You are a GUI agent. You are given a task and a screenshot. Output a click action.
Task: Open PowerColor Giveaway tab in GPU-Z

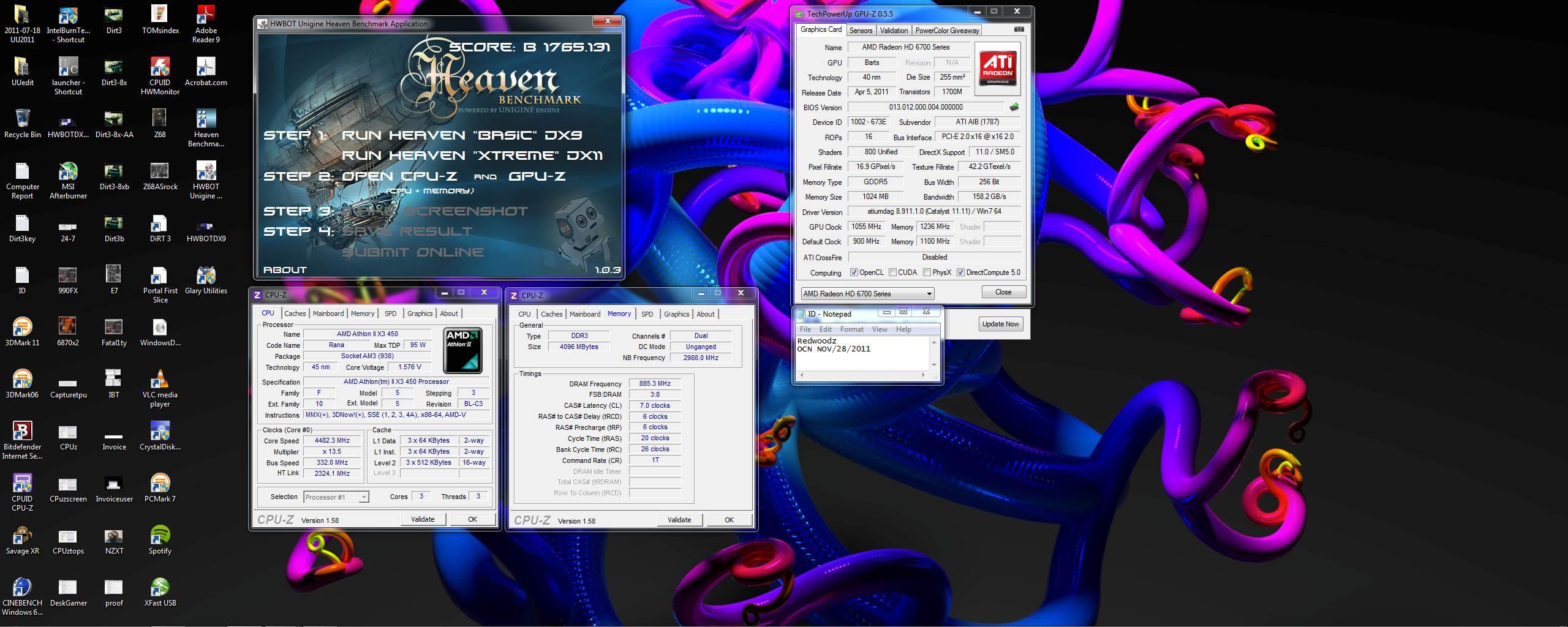947,31
